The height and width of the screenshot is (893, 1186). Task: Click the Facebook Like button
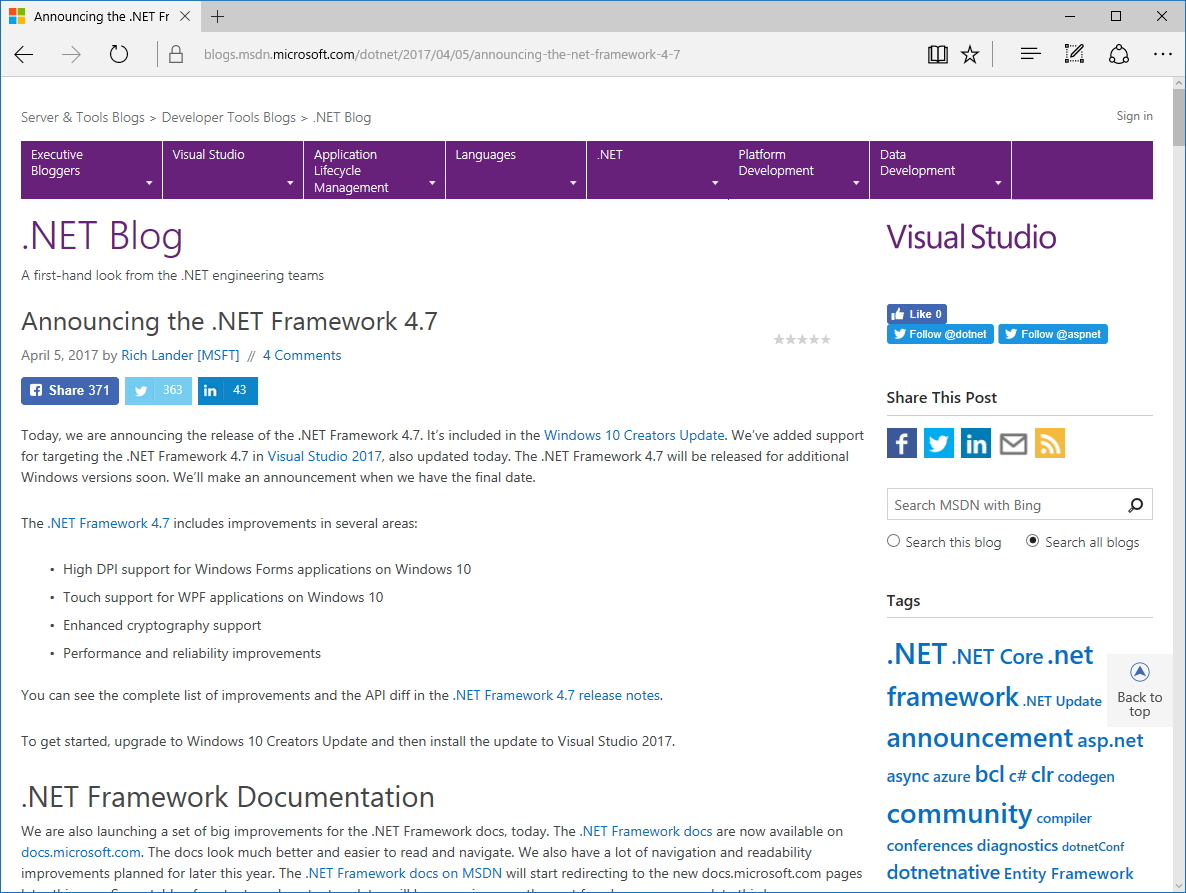tap(917, 314)
